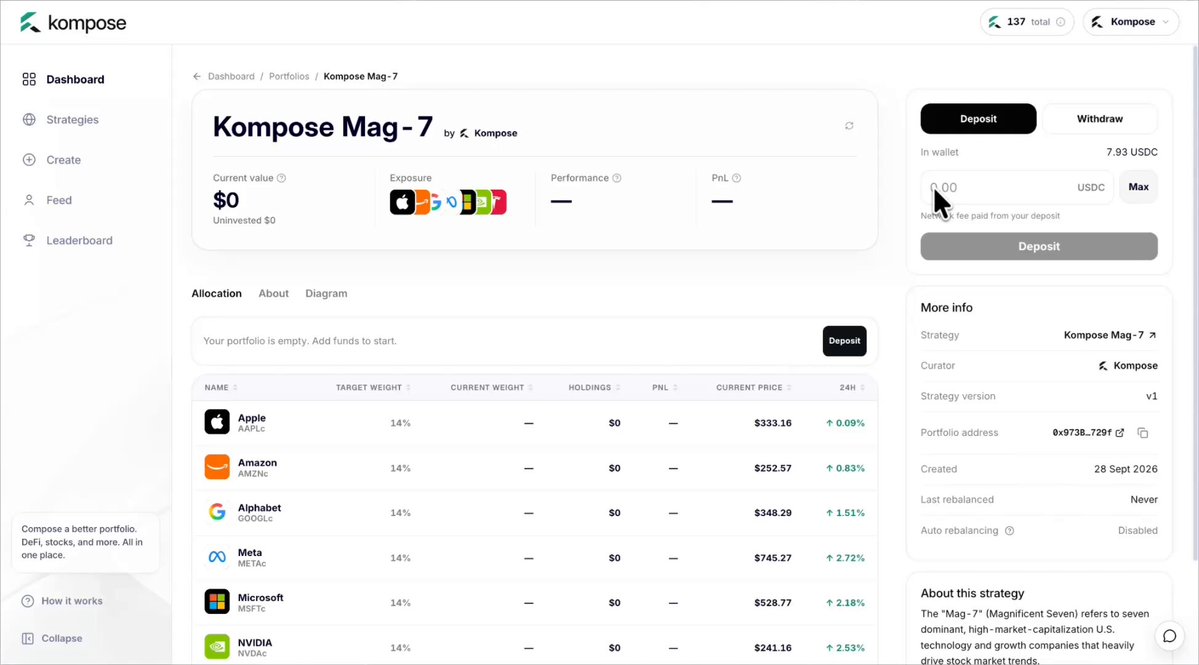Sort by Current Weight column
Screen dimensions: 1199x665
492,388
